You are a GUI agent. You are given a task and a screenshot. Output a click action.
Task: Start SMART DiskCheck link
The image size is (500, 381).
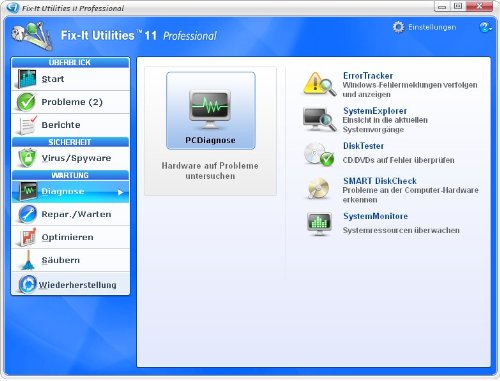[x=380, y=181]
